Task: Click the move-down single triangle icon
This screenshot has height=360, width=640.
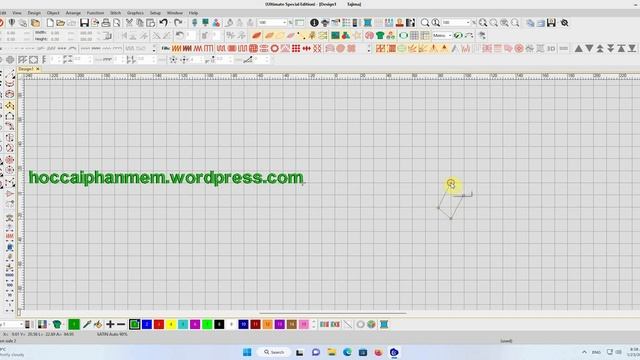Action: [x=589, y=49]
